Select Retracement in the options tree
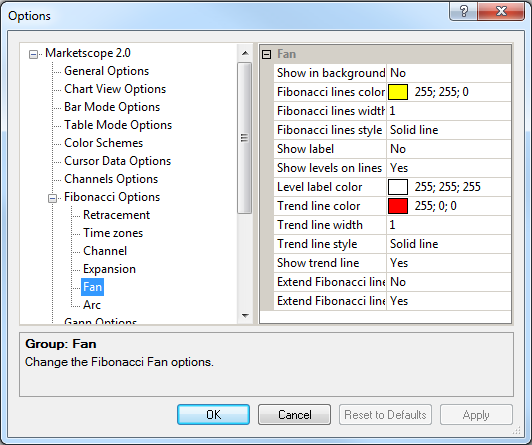532x445 pixels. click(x=116, y=215)
